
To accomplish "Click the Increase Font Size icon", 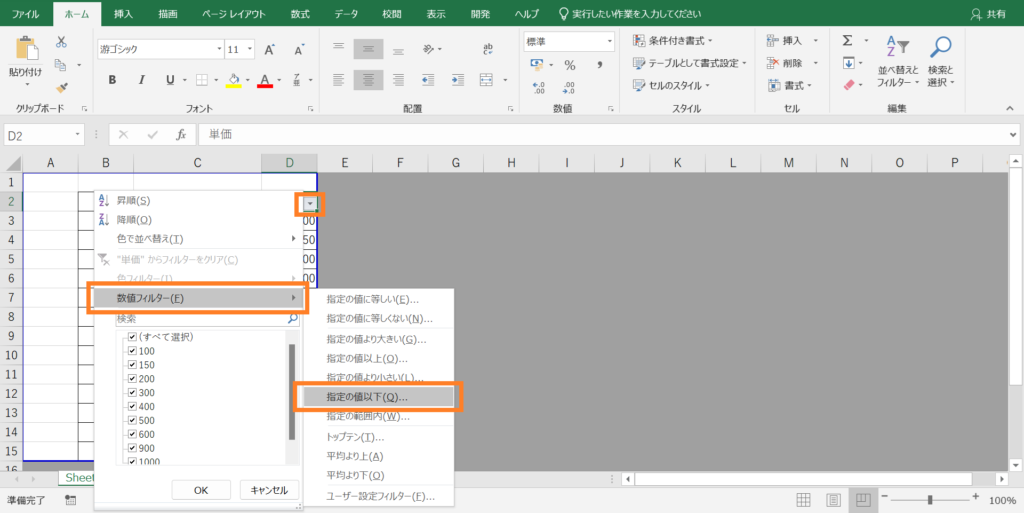I will coord(269,50).
